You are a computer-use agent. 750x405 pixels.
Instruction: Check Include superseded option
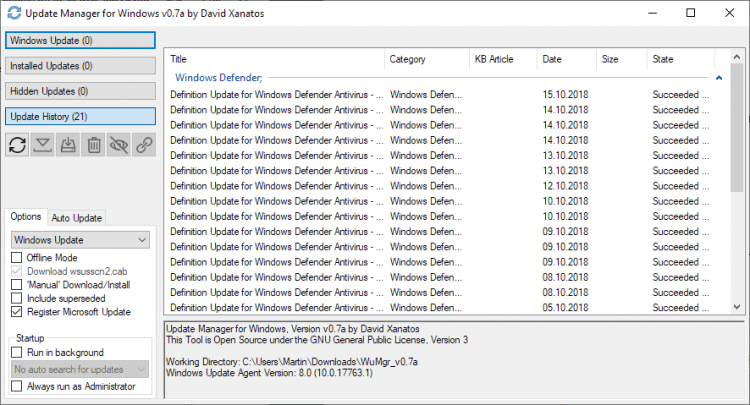(x=17, y=298)
